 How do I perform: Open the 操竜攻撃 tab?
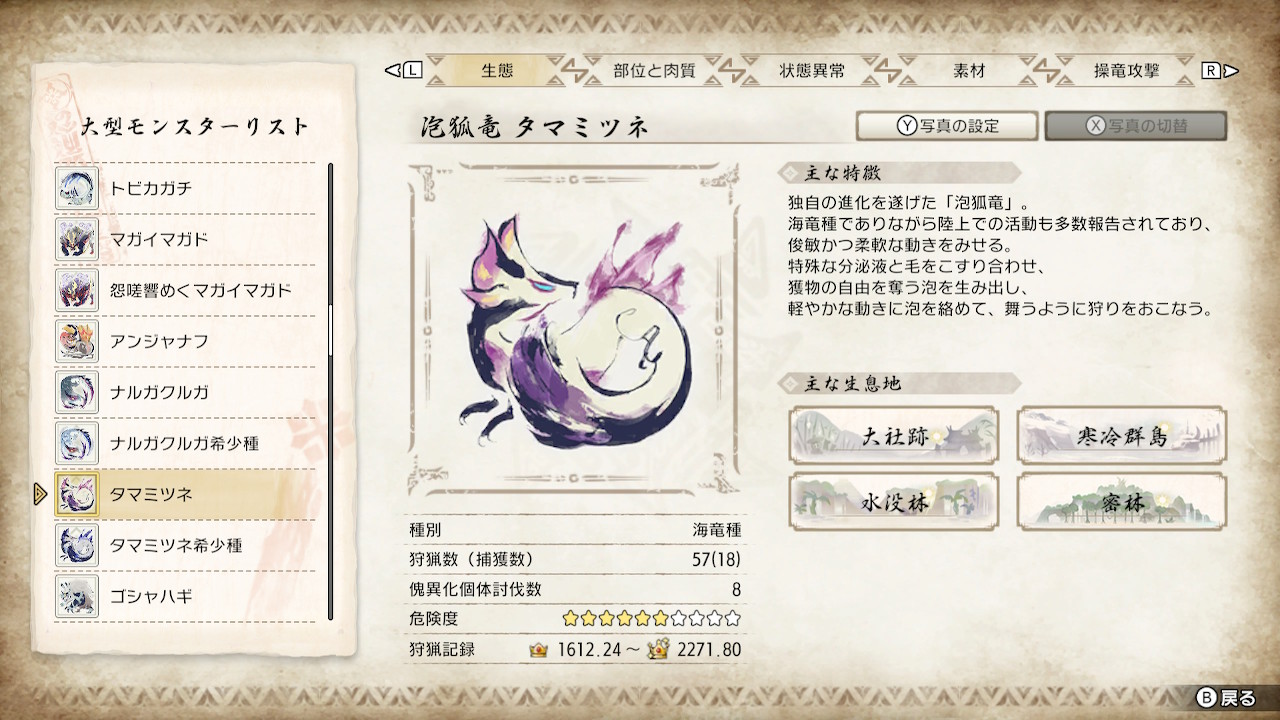pos(1127,71)
